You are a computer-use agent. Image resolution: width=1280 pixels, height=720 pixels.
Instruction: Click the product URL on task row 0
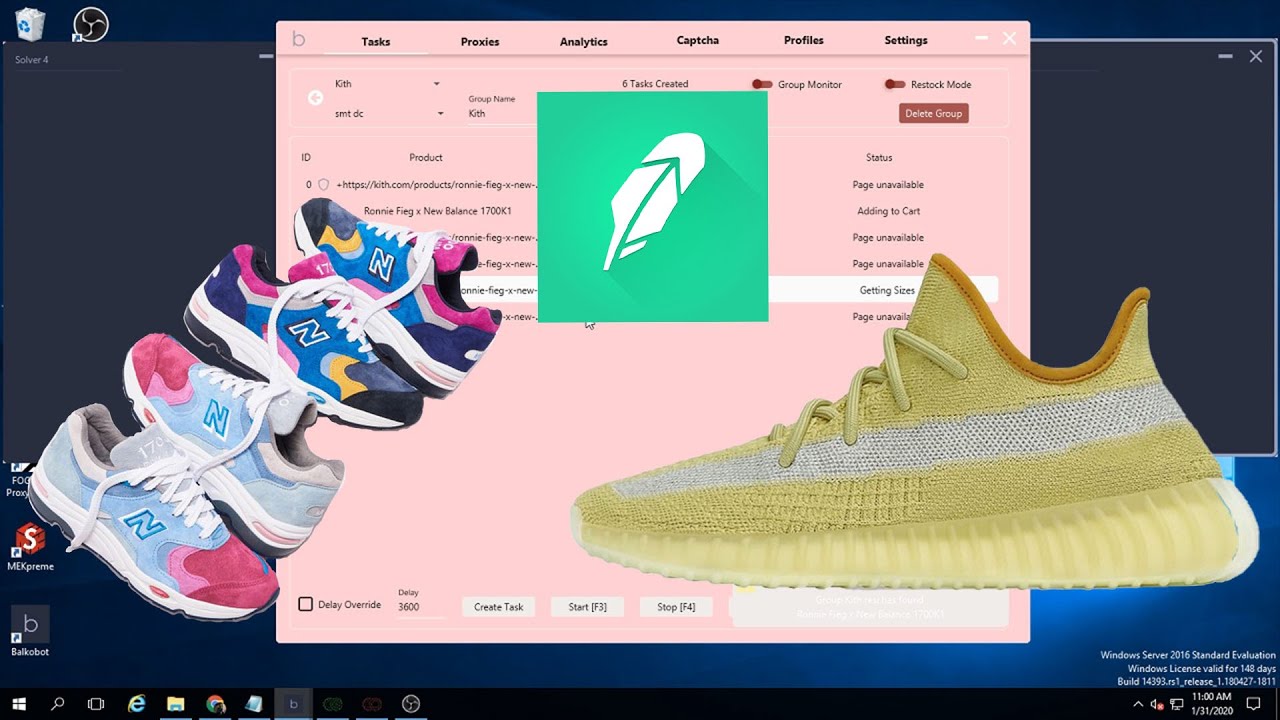pos(437,185)
